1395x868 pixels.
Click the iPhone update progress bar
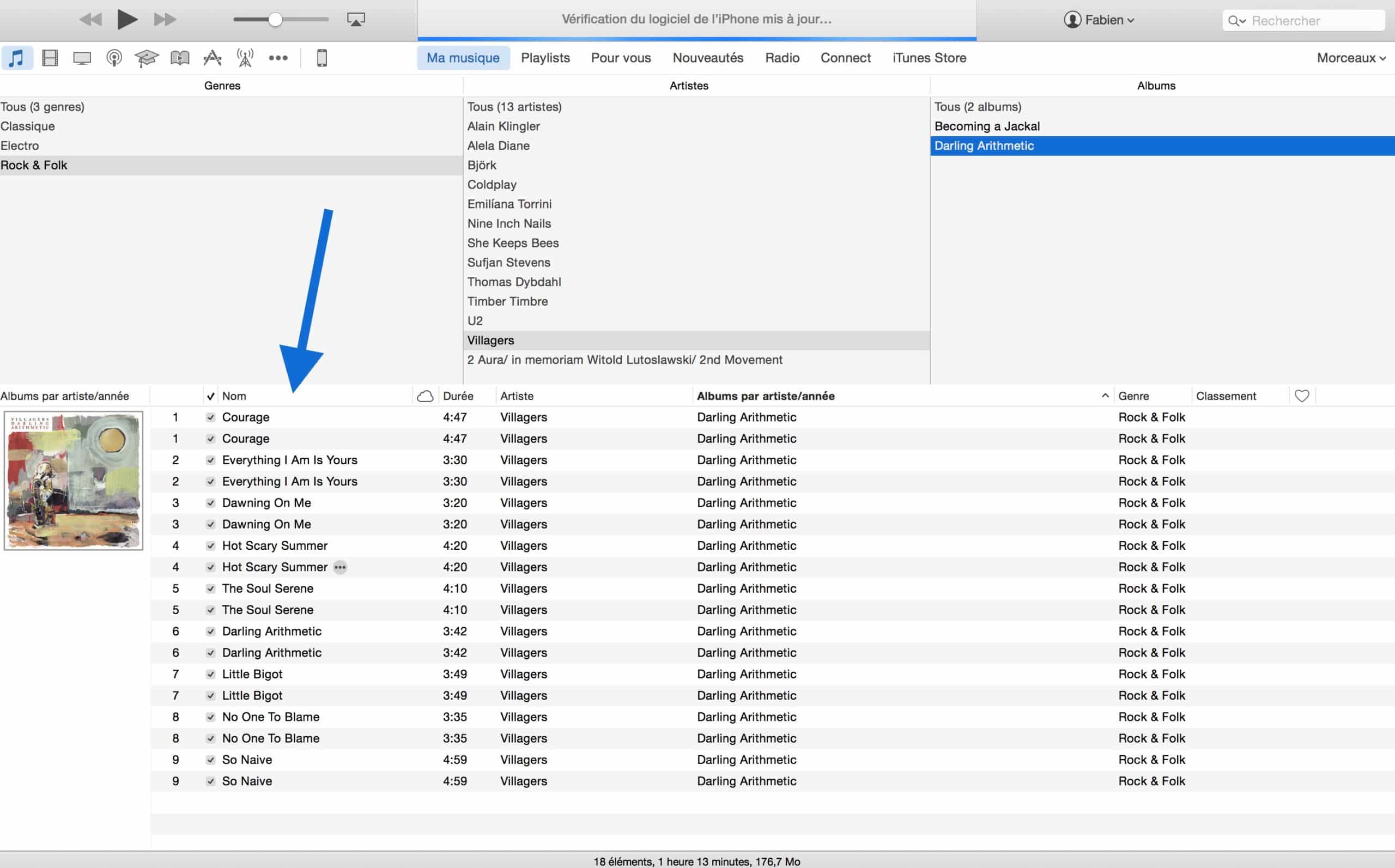[696, 39]
